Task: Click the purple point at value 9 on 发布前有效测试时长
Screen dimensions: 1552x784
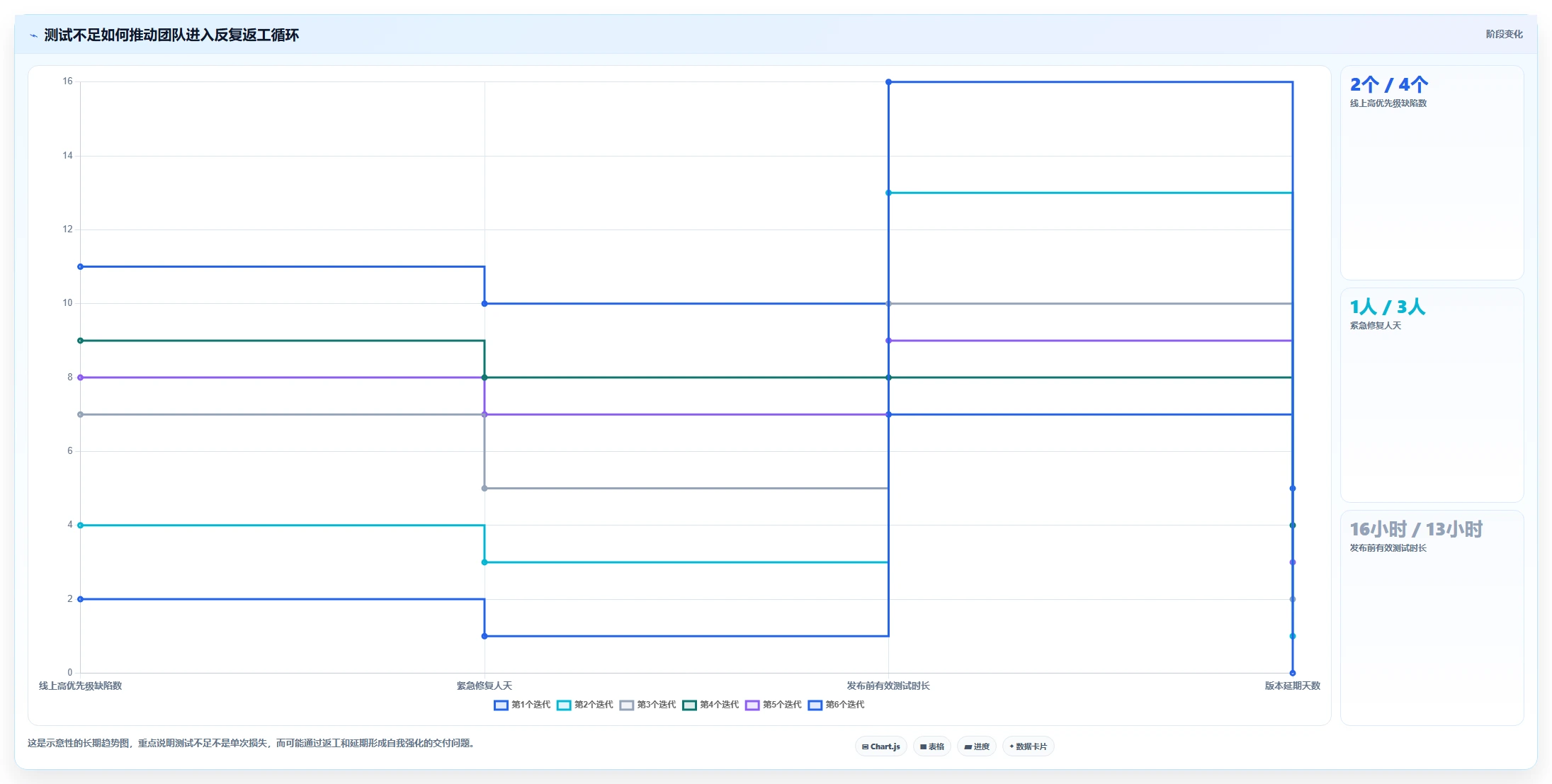Action: [x=888, y=341]
